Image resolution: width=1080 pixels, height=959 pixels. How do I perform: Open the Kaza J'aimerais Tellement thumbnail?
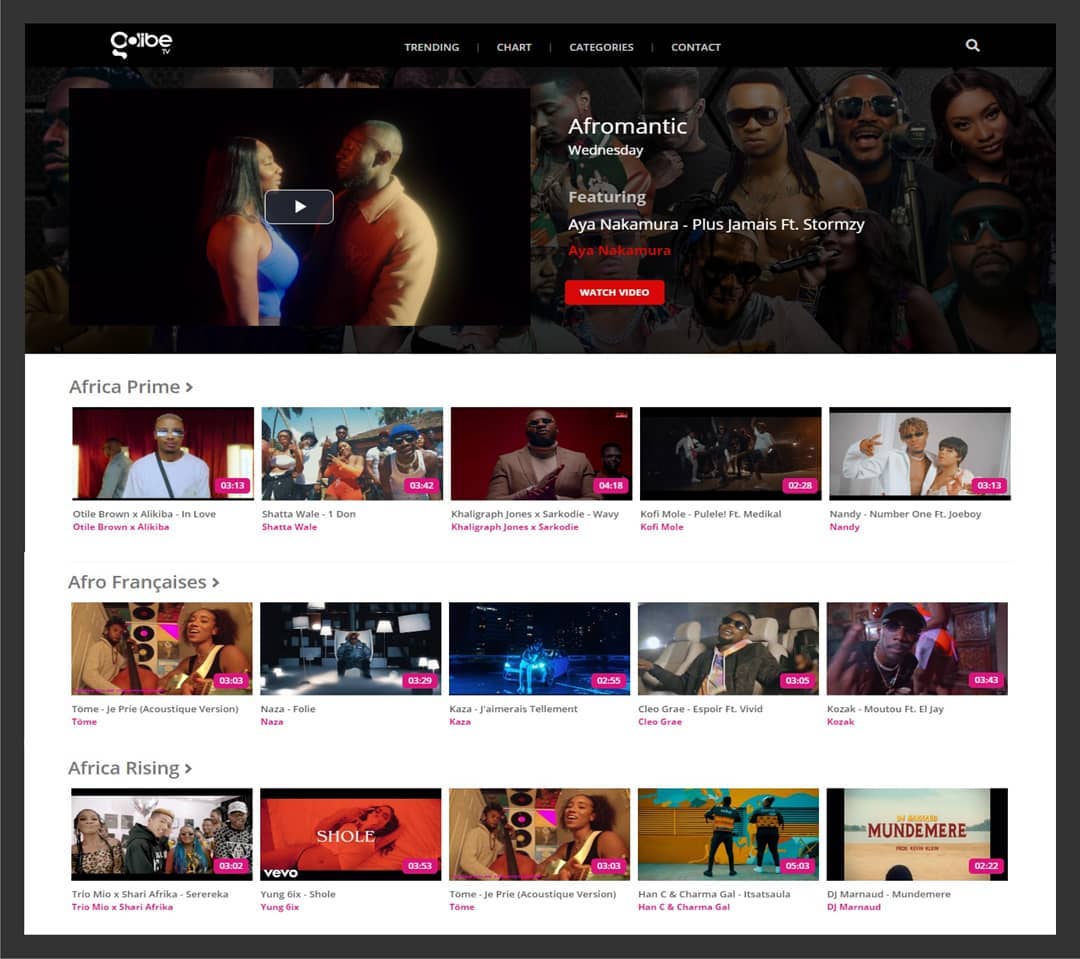tap(539, 648)
